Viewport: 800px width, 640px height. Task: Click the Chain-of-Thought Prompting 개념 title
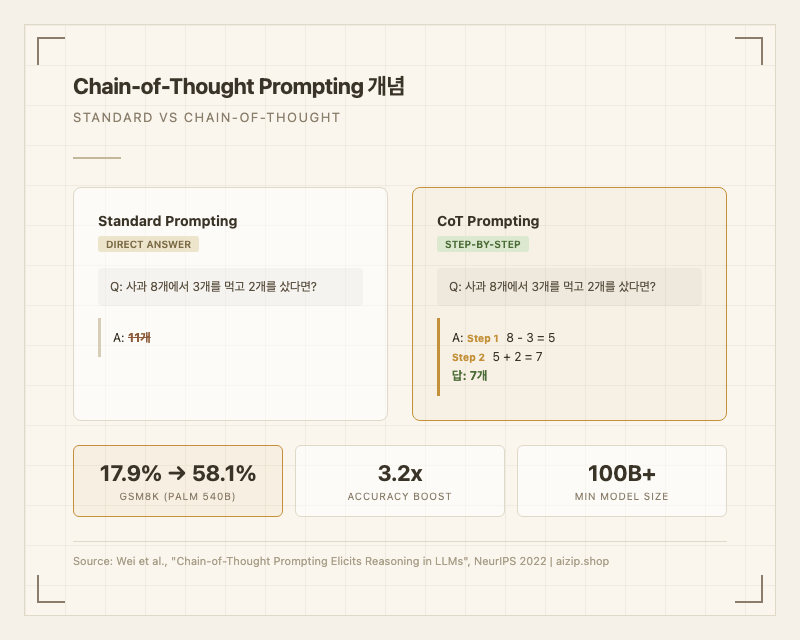[x=239, y=87]
